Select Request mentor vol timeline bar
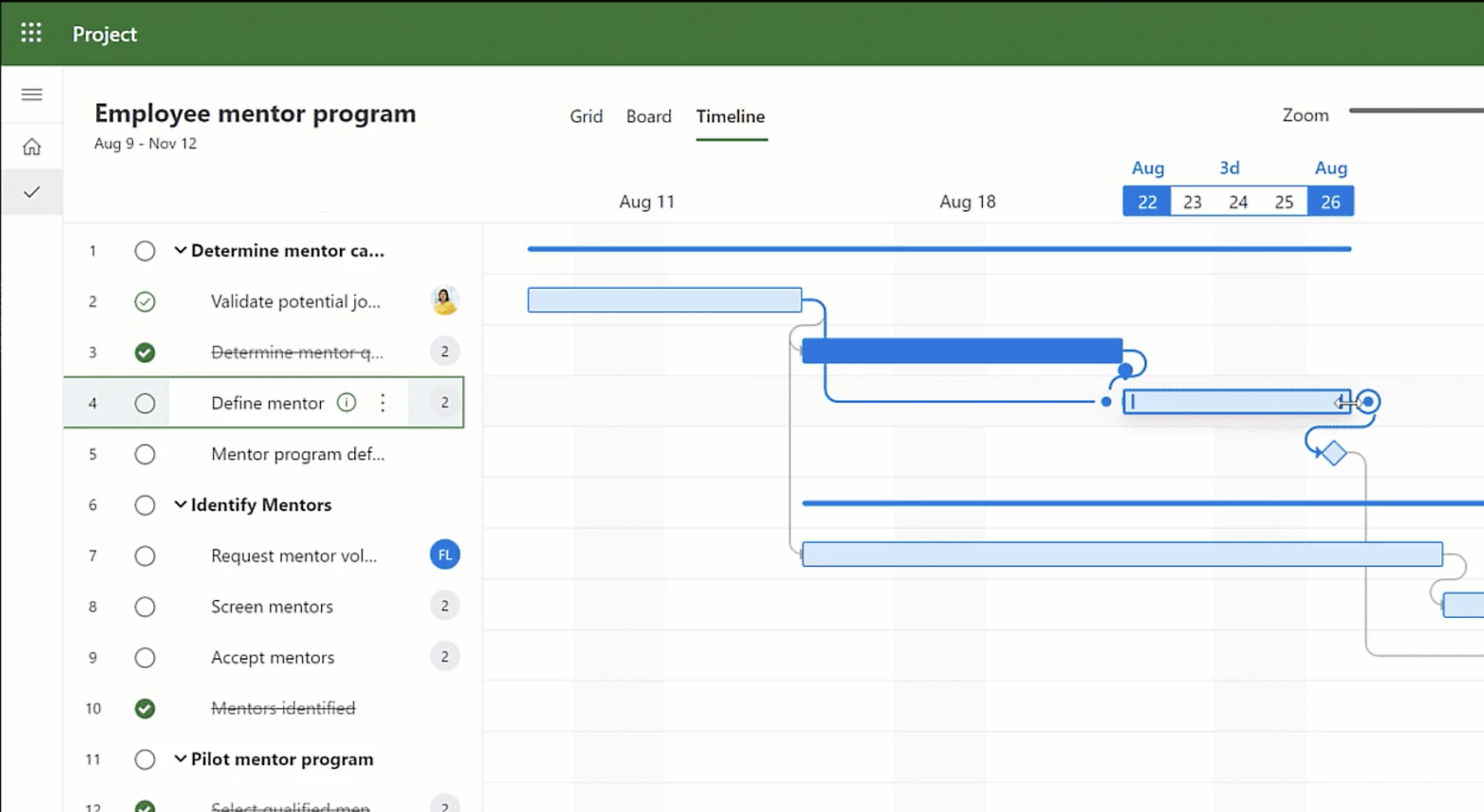Viewport: 1484px width, 812px height. (1122, 554)
